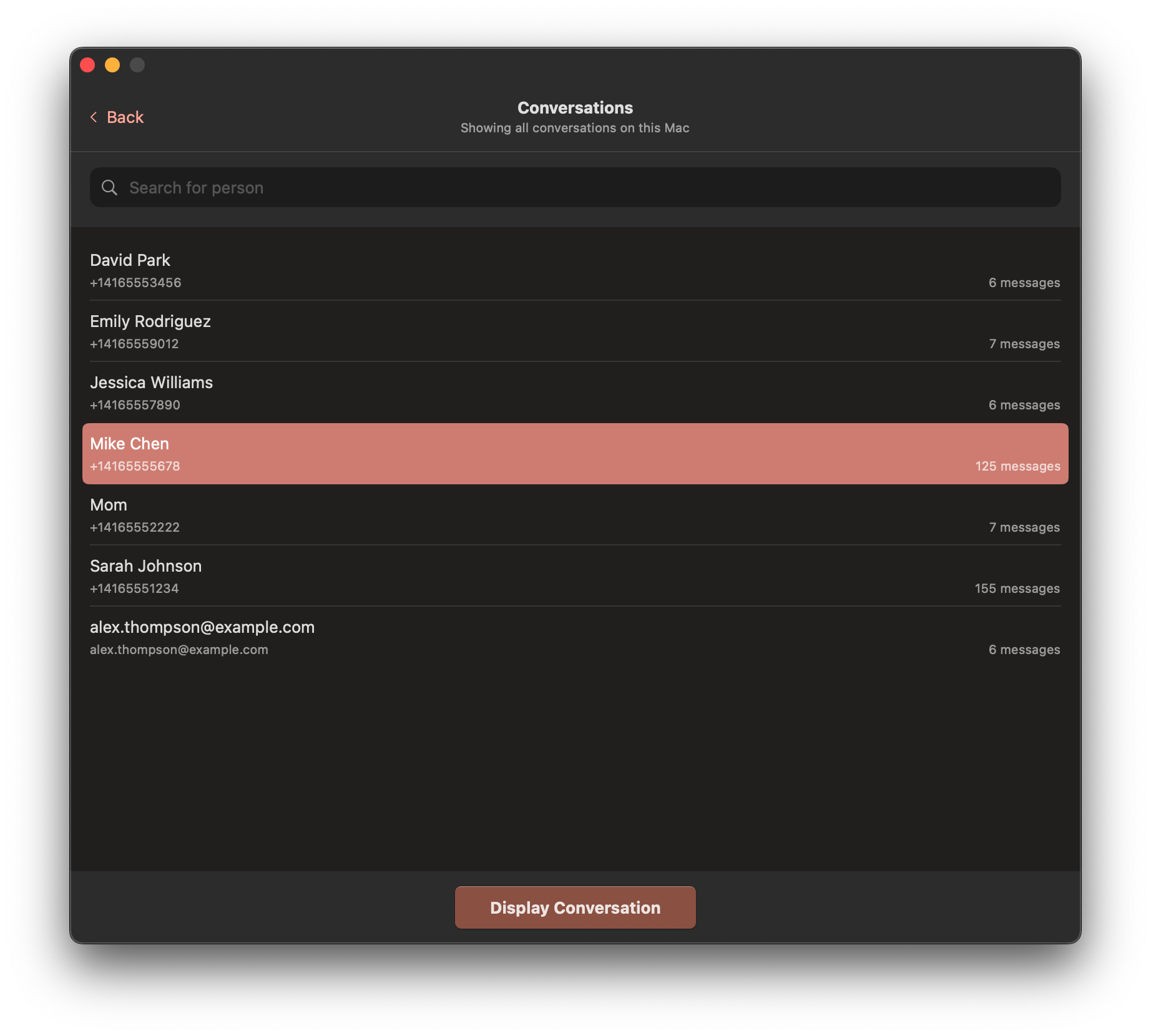1151x1036 pixels.
Task: Click the 155 messages count for Sarah
Action: pyautogui.click(x=1016, y=588)
